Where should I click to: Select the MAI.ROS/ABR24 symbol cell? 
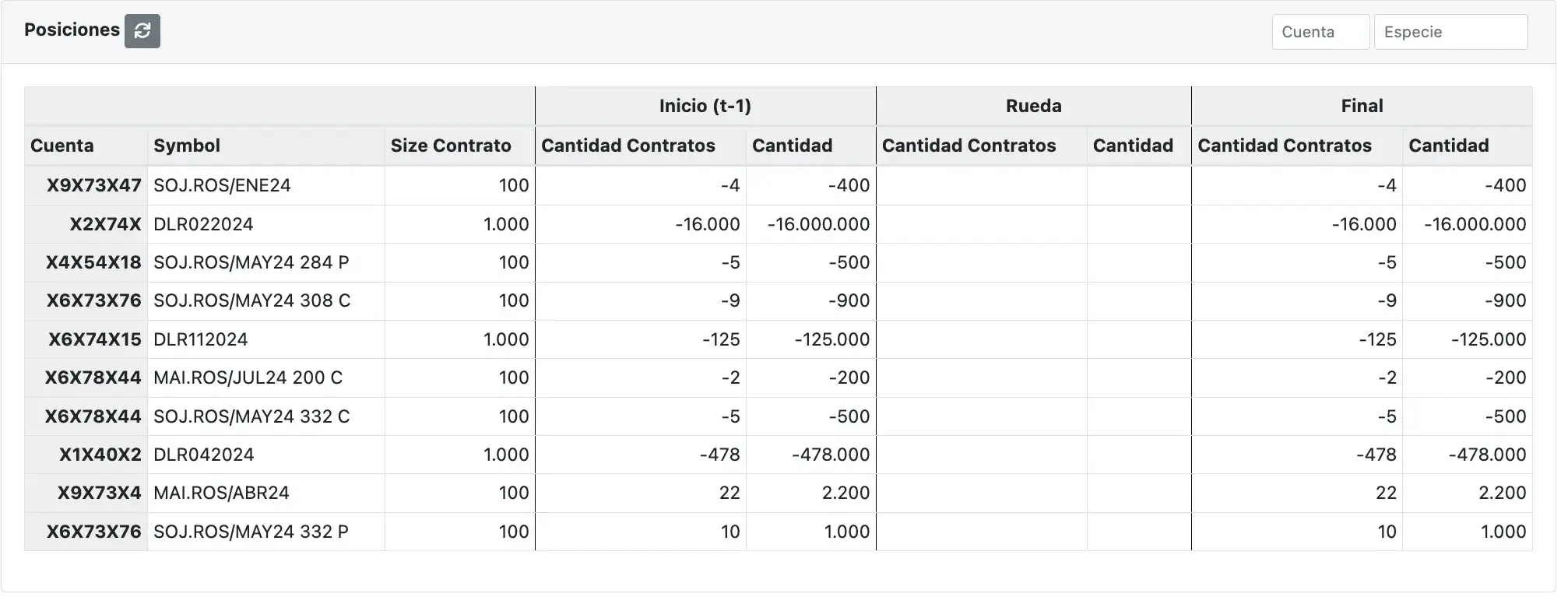coord(222,493)
